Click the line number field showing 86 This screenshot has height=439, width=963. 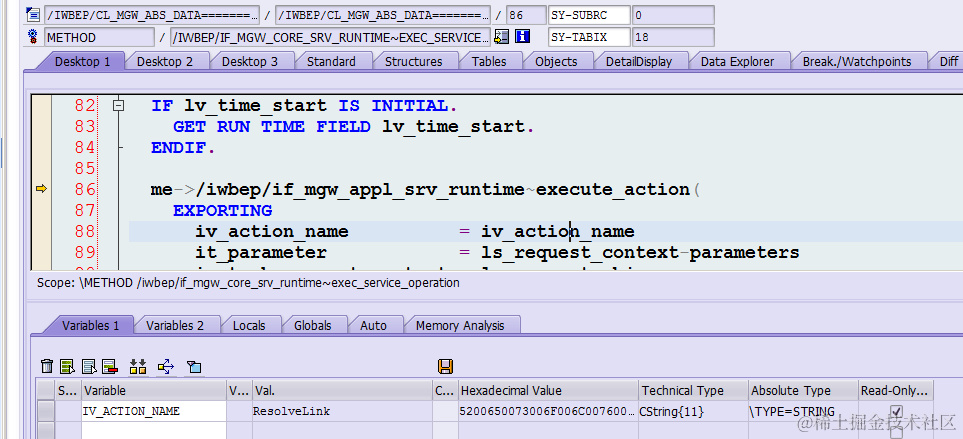coord(526,15)
